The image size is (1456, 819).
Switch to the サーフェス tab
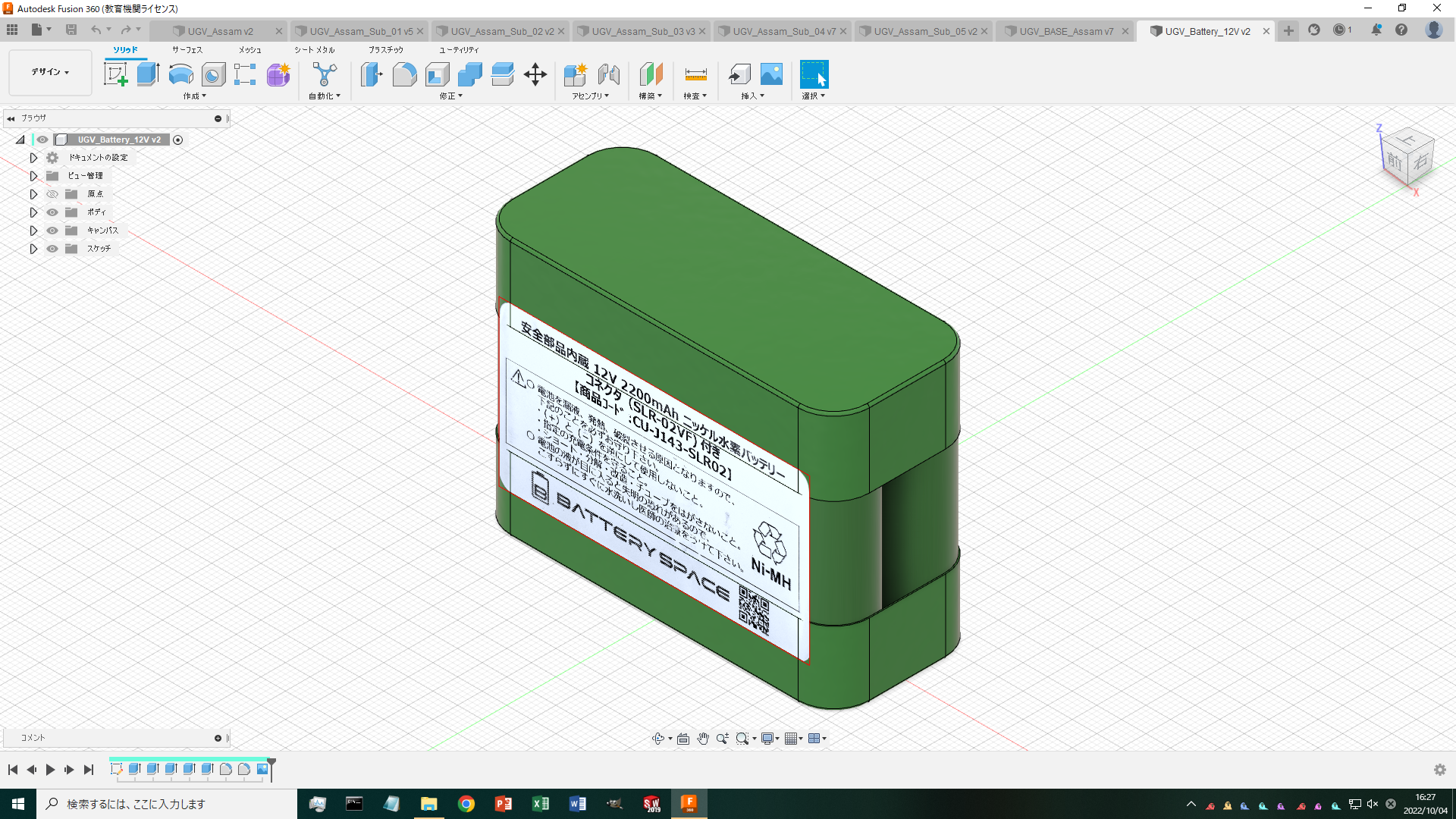tap(187, 50)
